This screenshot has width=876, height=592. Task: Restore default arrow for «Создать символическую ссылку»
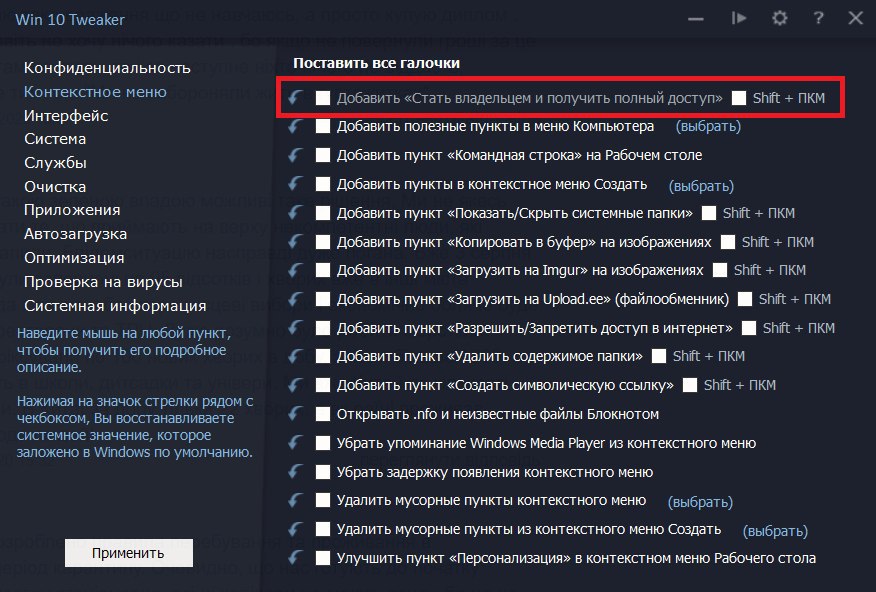(x=296, y=385)
